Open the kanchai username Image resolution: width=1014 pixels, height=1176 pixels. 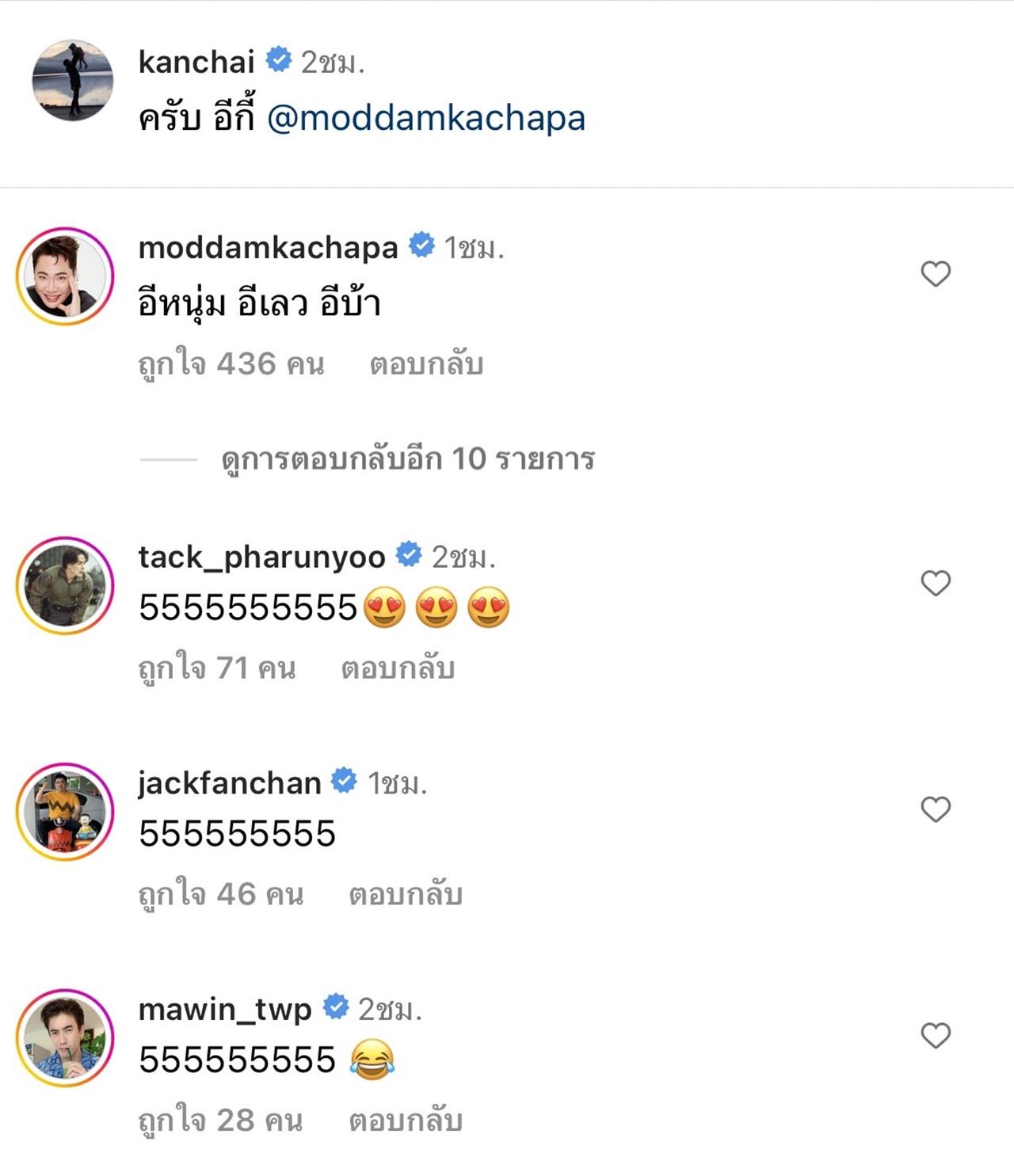tap(196, 62)
